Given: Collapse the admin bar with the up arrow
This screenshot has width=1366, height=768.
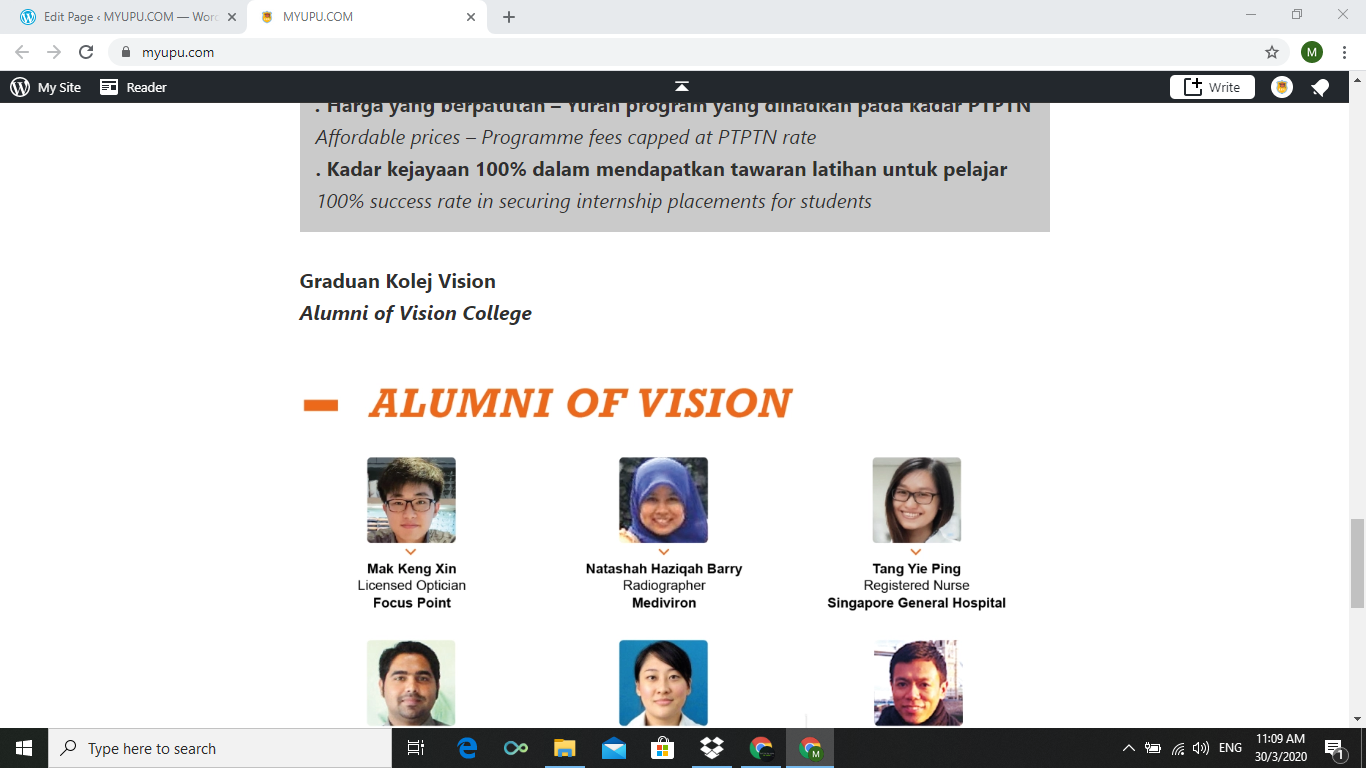Looking at the screenshot, I should click(x=682, y=87).
